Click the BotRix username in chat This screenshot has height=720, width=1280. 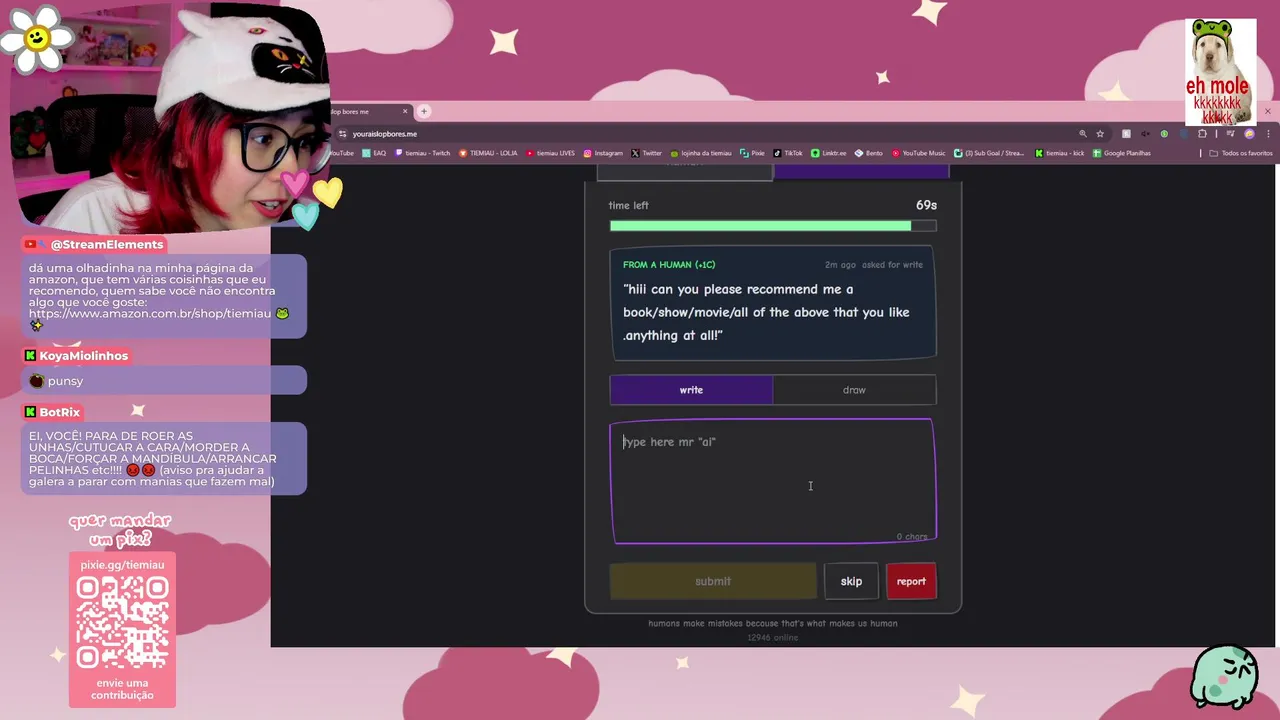point(60,412)
